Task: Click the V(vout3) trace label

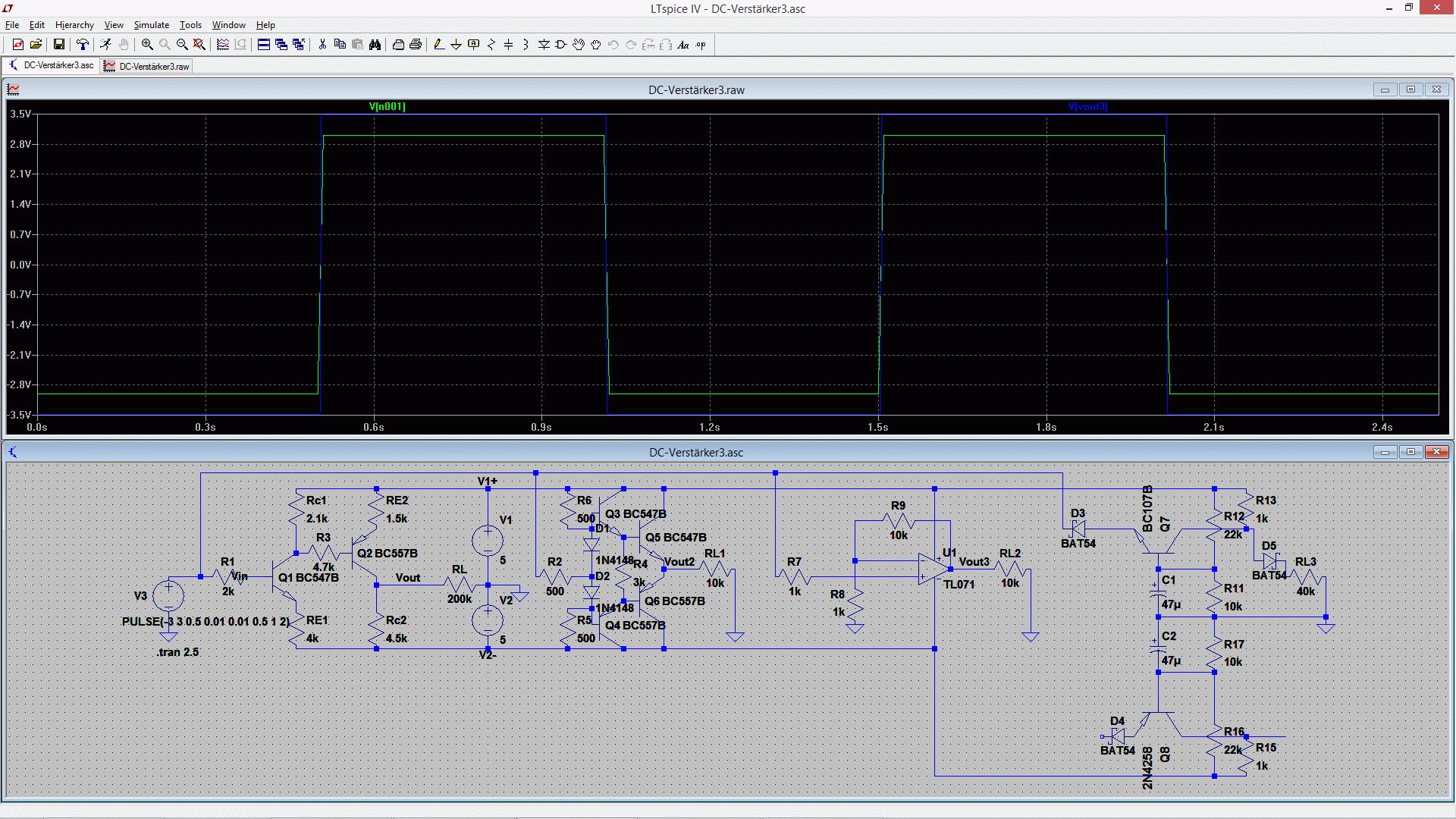Action: pyautogui.click(x=1087, y=107)
